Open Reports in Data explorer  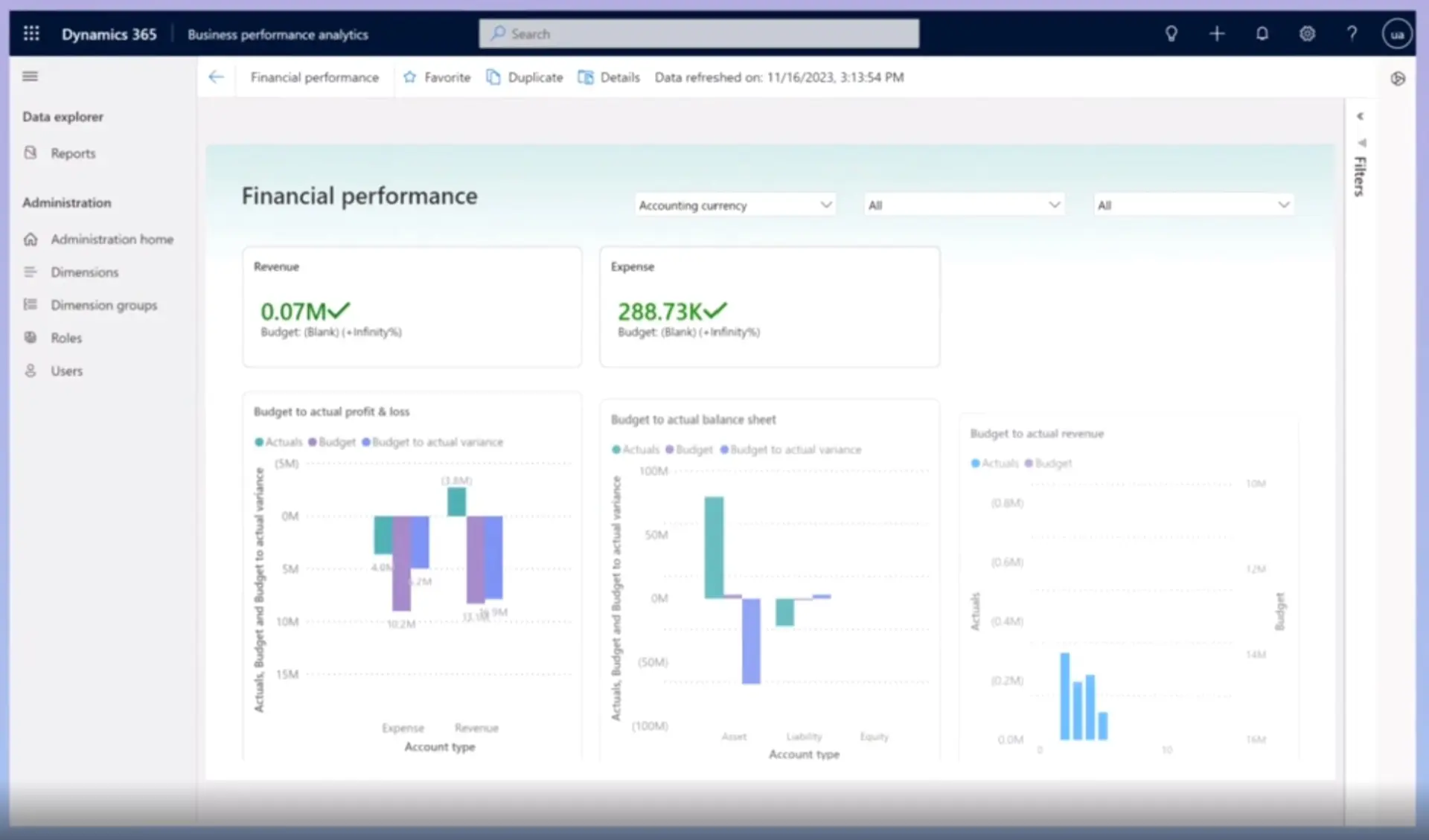(73, 153)
